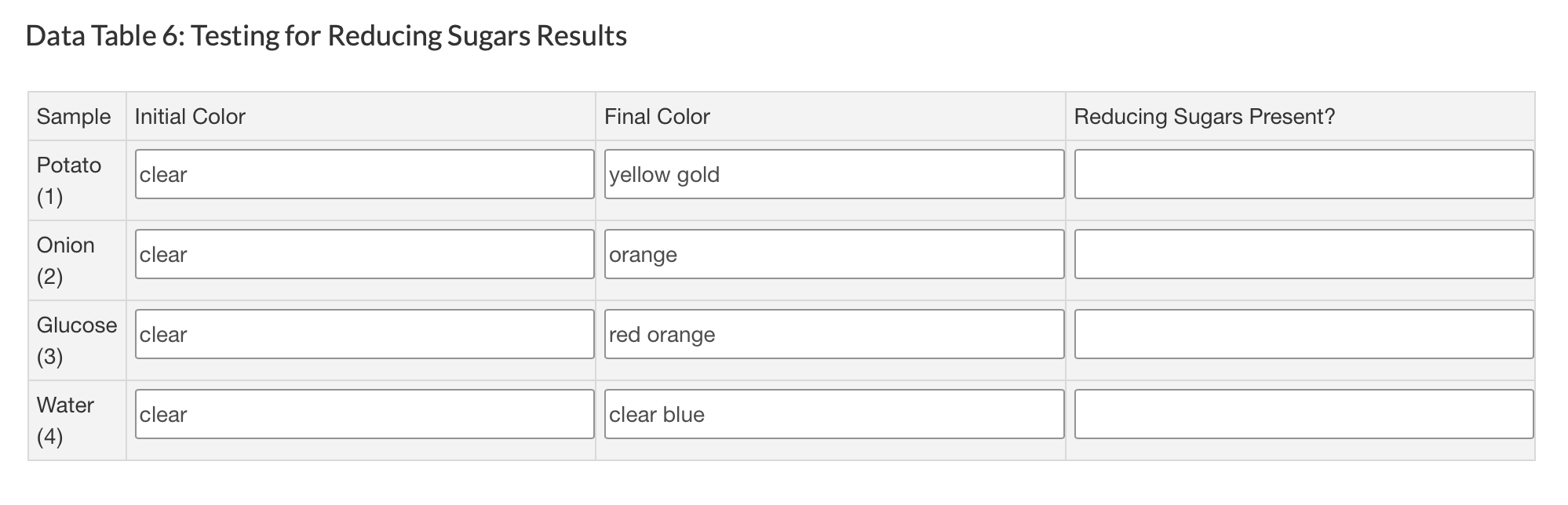The image size is (1568, 505).
Task: Click the Potato initial color input field
Action: [x=364, y=174]
